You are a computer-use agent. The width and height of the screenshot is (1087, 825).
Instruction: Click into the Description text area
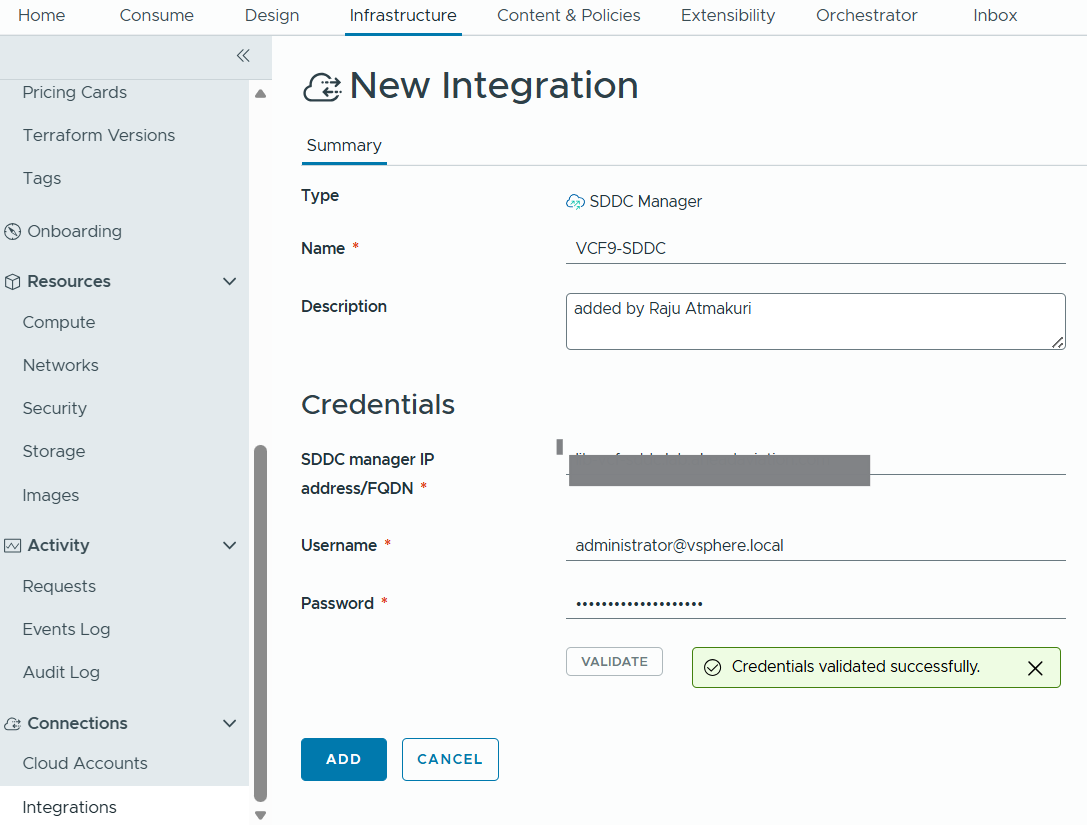(815, 321)
